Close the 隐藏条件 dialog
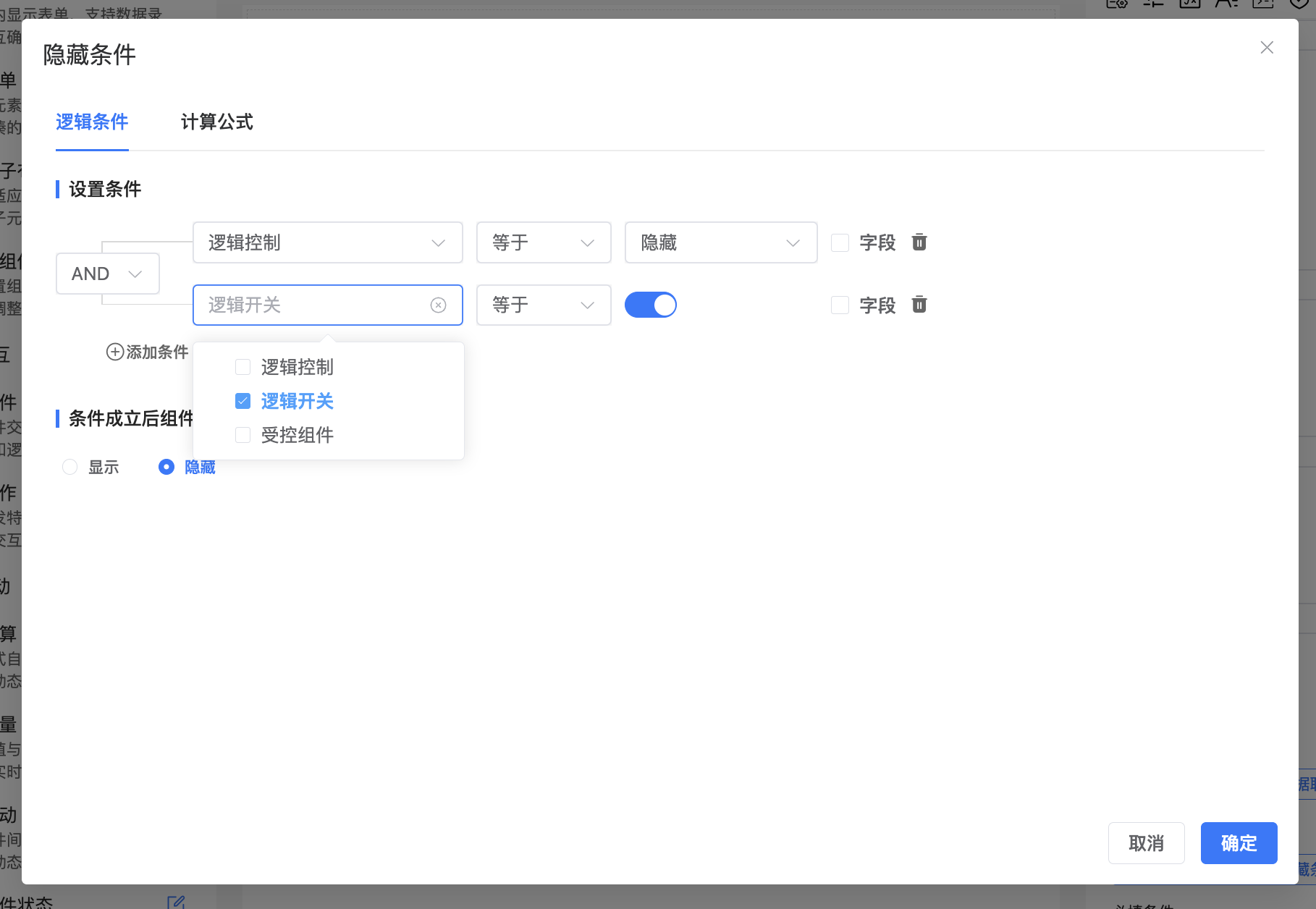The width and height of the screenshot is (1316, 909). 1267,48
